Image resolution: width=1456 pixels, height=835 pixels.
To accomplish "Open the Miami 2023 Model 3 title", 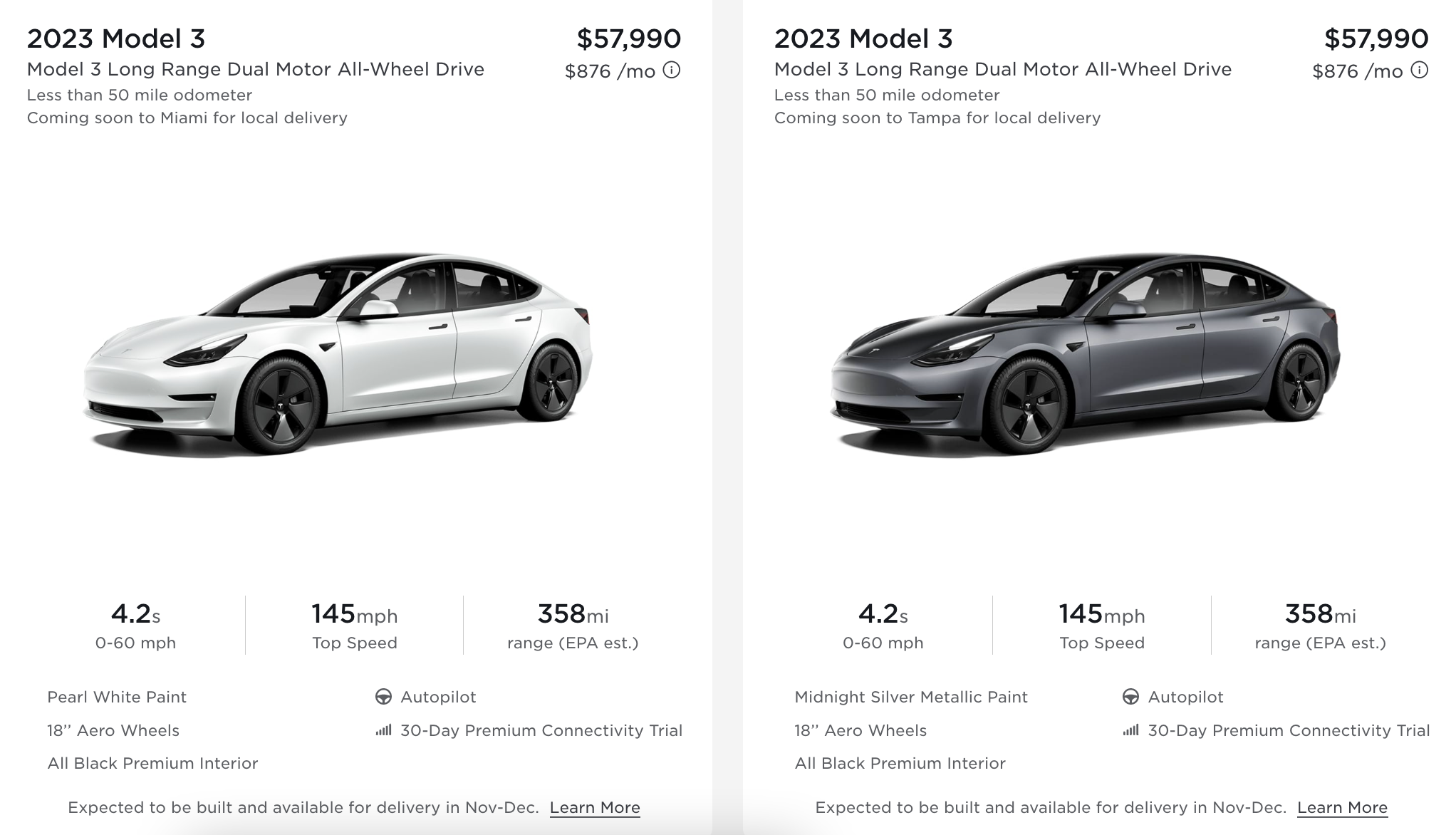I will 116,38.
